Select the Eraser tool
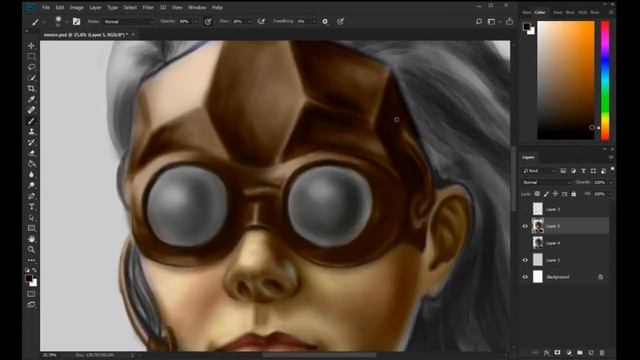640x360 pixels. tap(31, 153)
